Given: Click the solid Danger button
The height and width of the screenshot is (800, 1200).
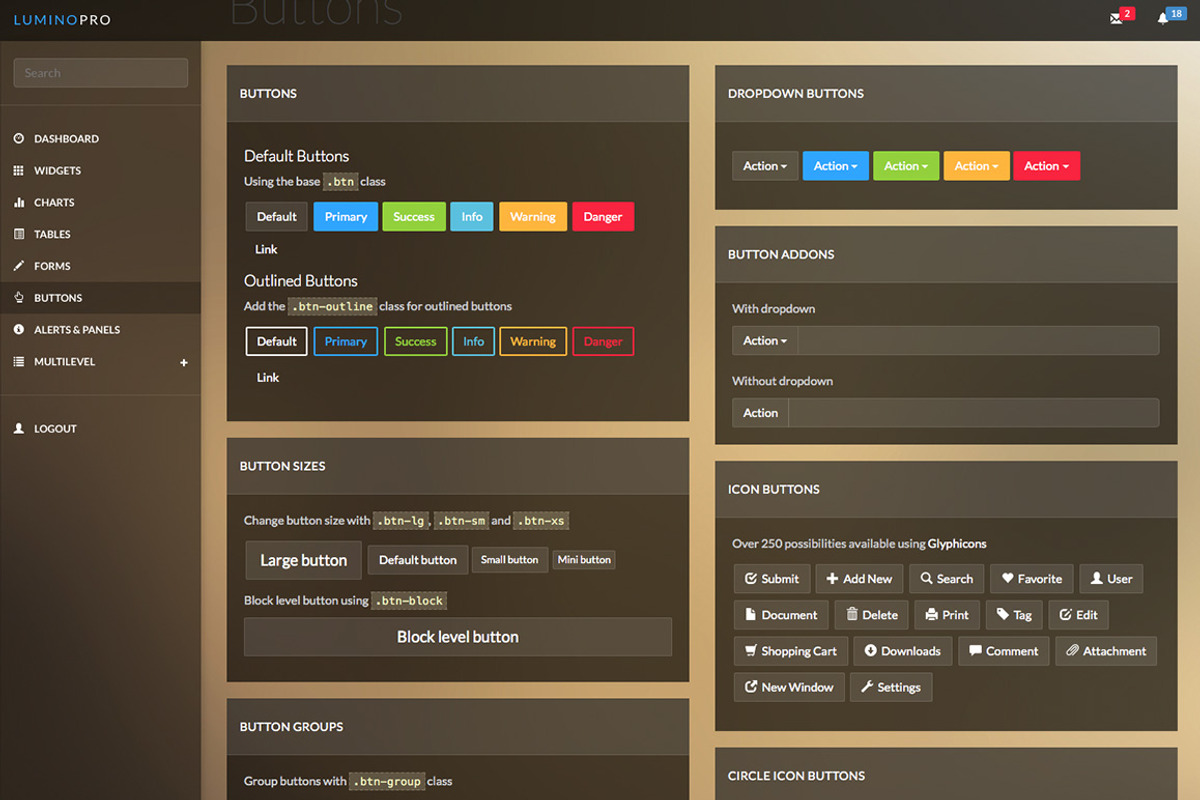Looking at the screenshot, I should 603,217.
